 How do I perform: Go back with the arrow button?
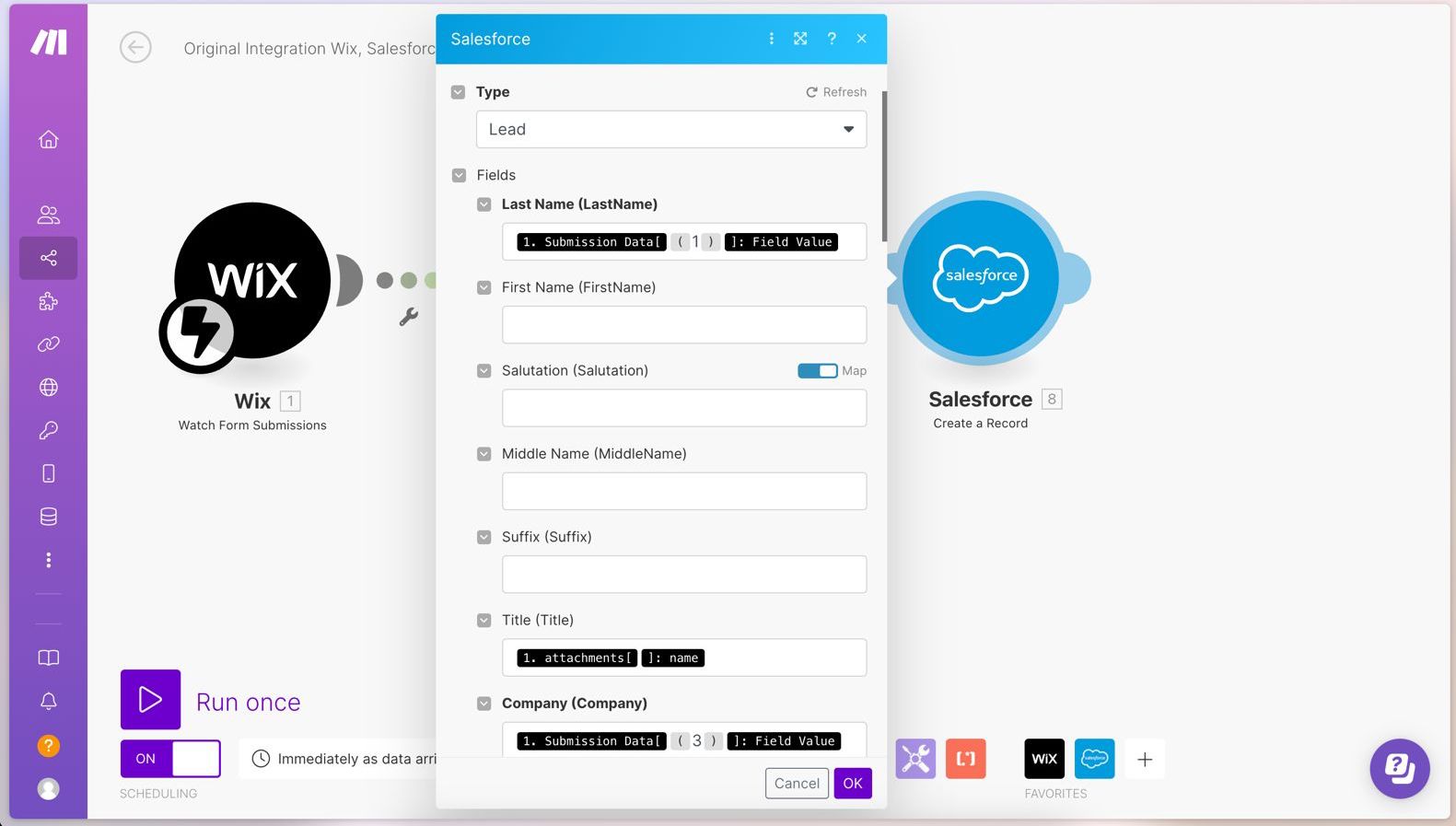(135, 47)
